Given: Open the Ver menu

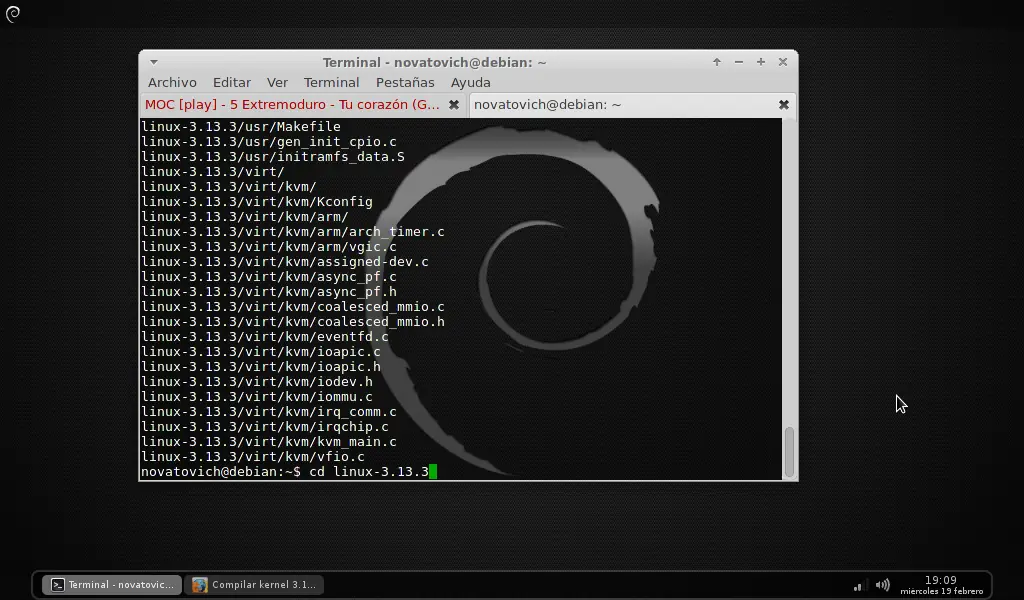Looking at the screenshot, I should 277,82.
